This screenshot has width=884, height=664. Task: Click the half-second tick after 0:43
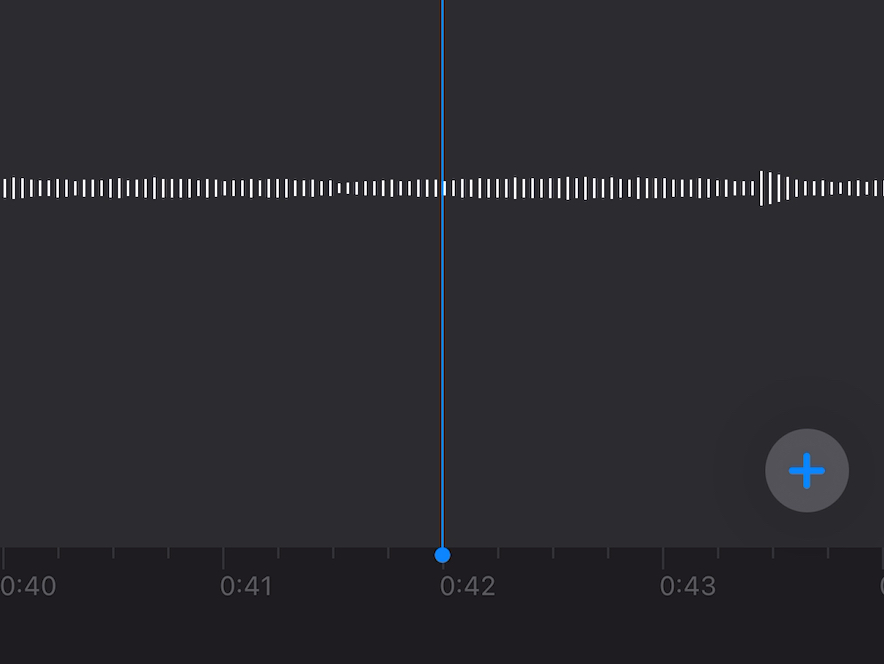773,553
